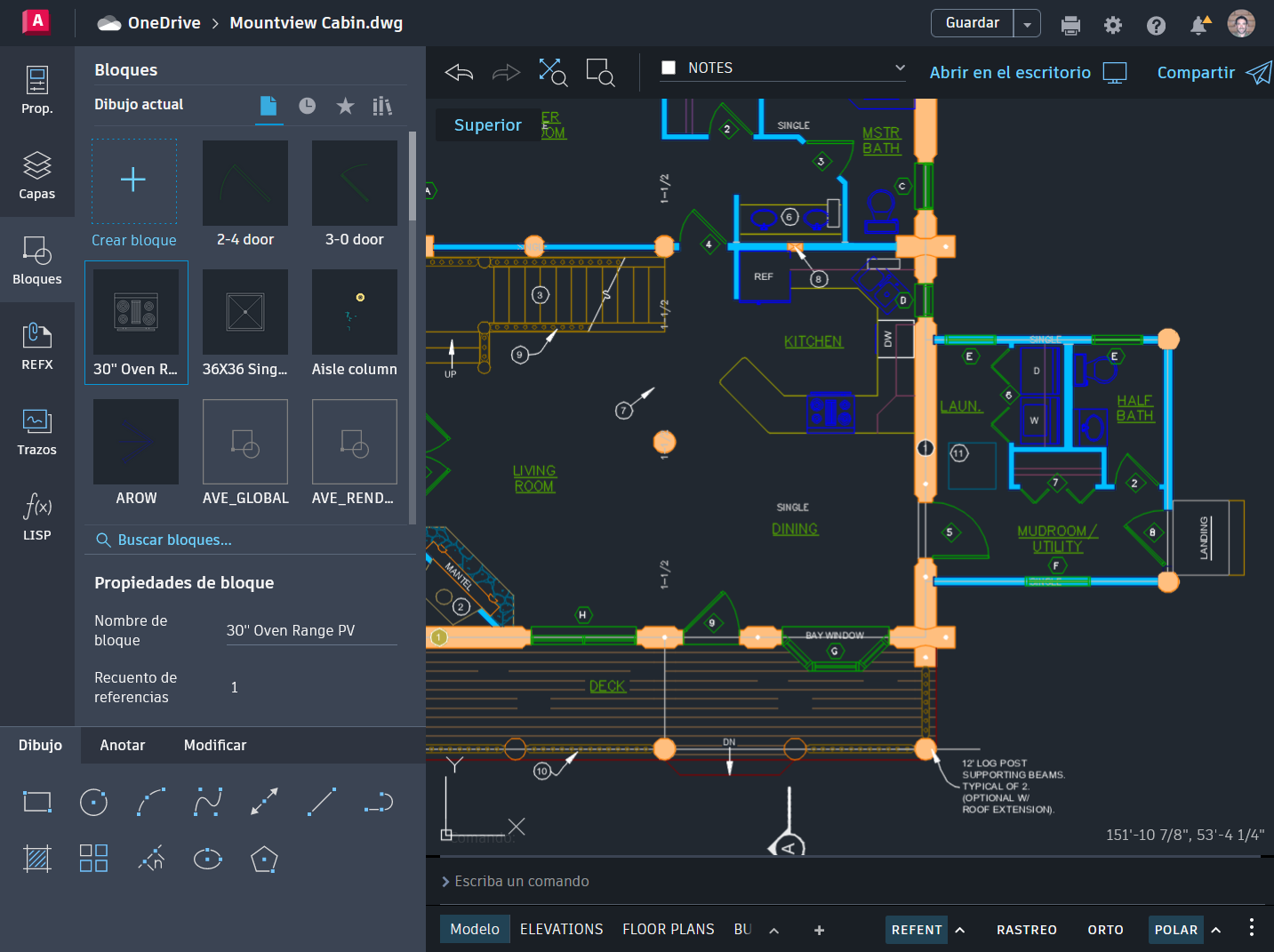The width and height of the screenshot is (1274, 952).
Task: Show recent blocks via clock icon
Action: pos(307,106)
